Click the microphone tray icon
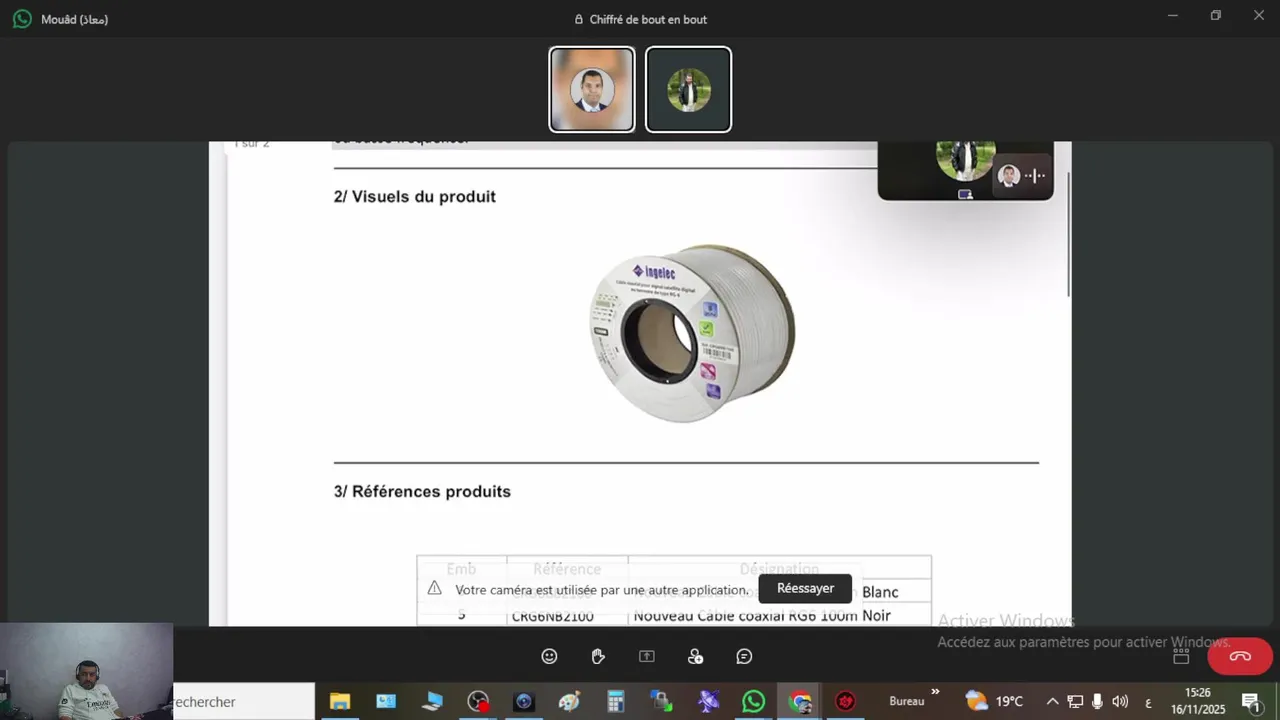 tap(1097, 702)
